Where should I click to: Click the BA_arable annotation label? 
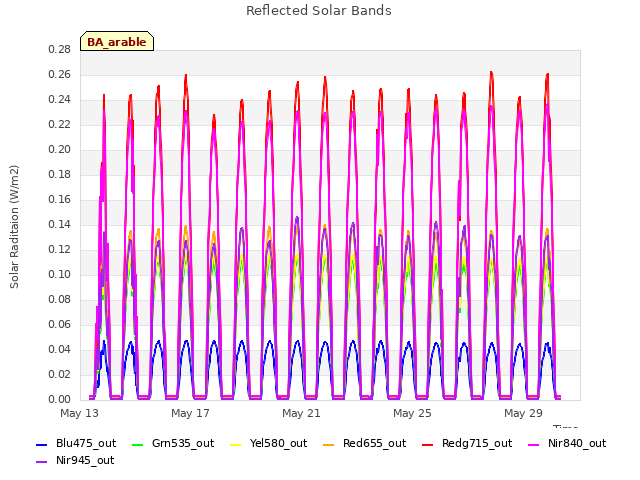point(117,42)
